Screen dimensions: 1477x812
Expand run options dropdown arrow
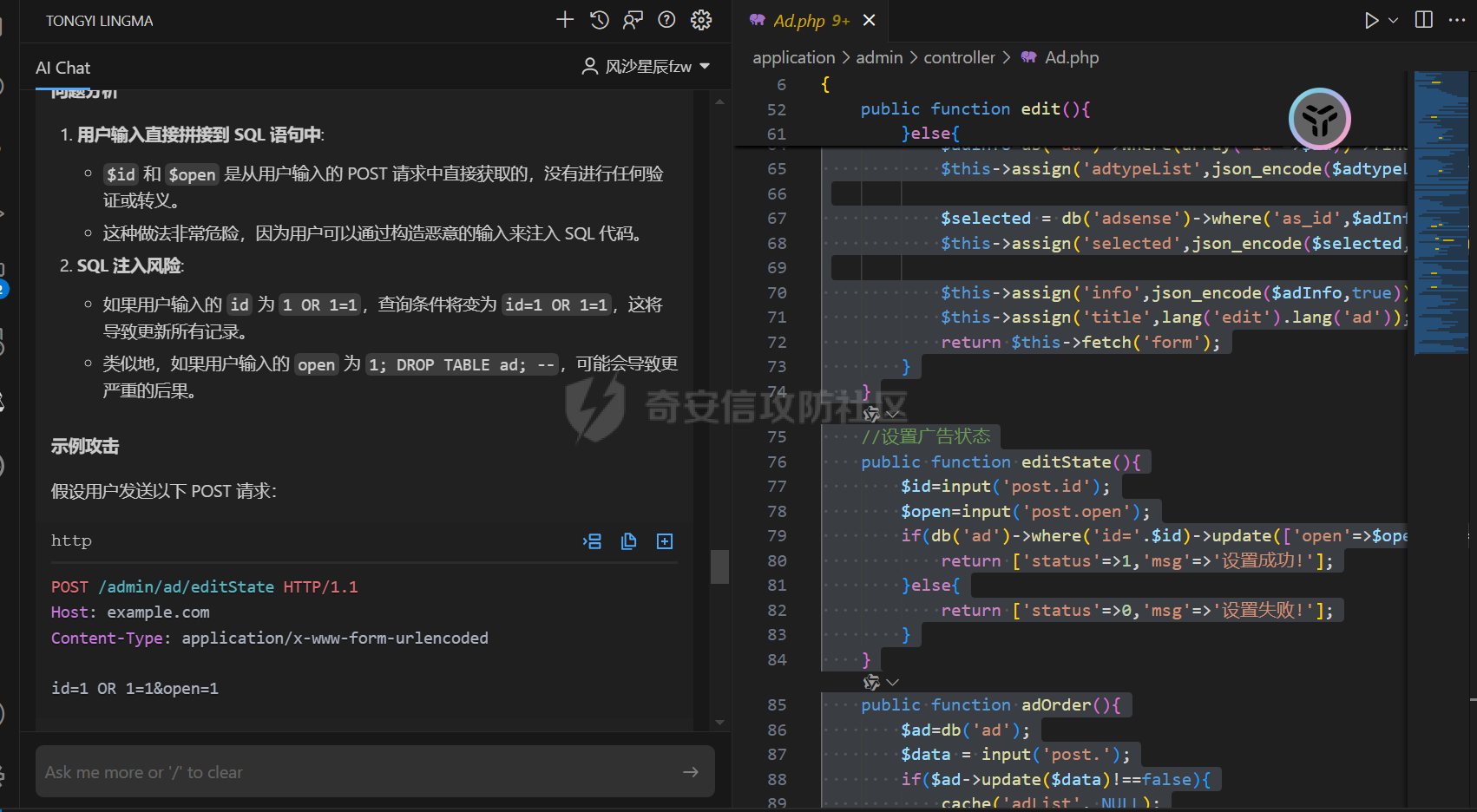(x=1394, y=20)
